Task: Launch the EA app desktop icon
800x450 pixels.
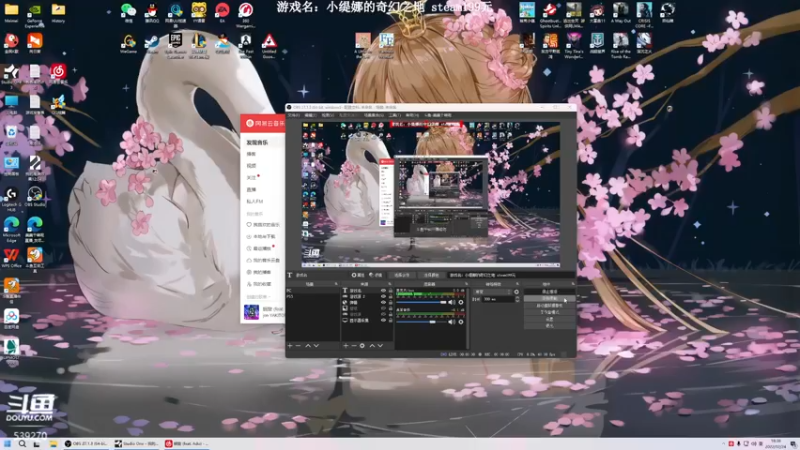Action: (222, 13)
